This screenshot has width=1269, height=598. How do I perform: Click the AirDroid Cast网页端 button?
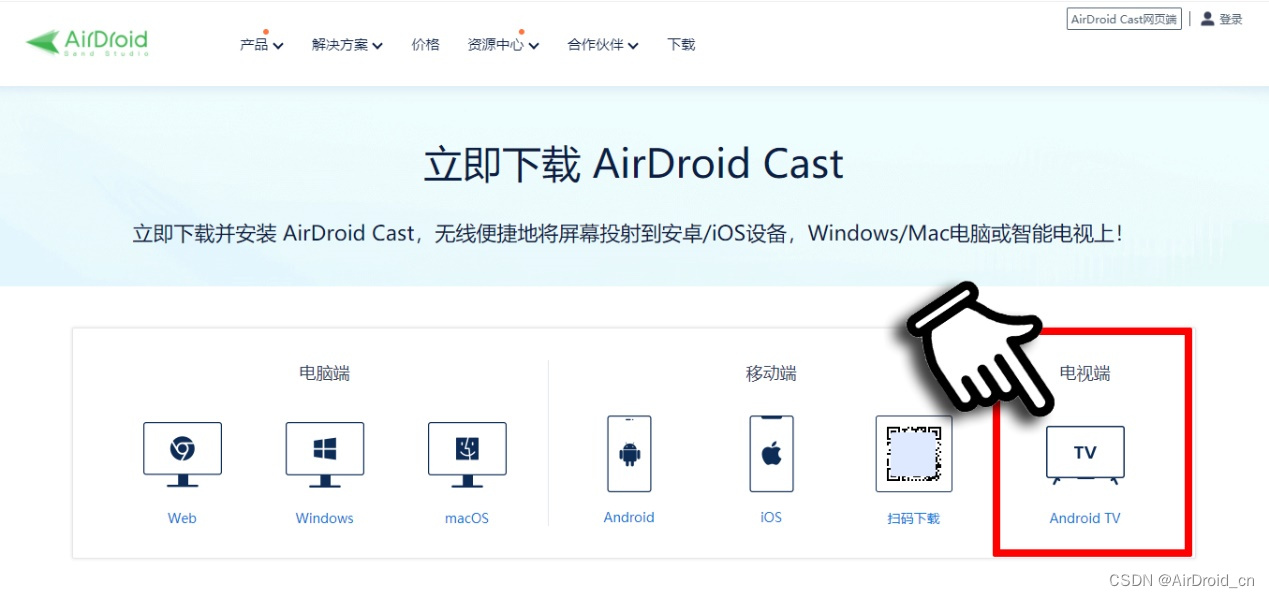coord(1124,19)
